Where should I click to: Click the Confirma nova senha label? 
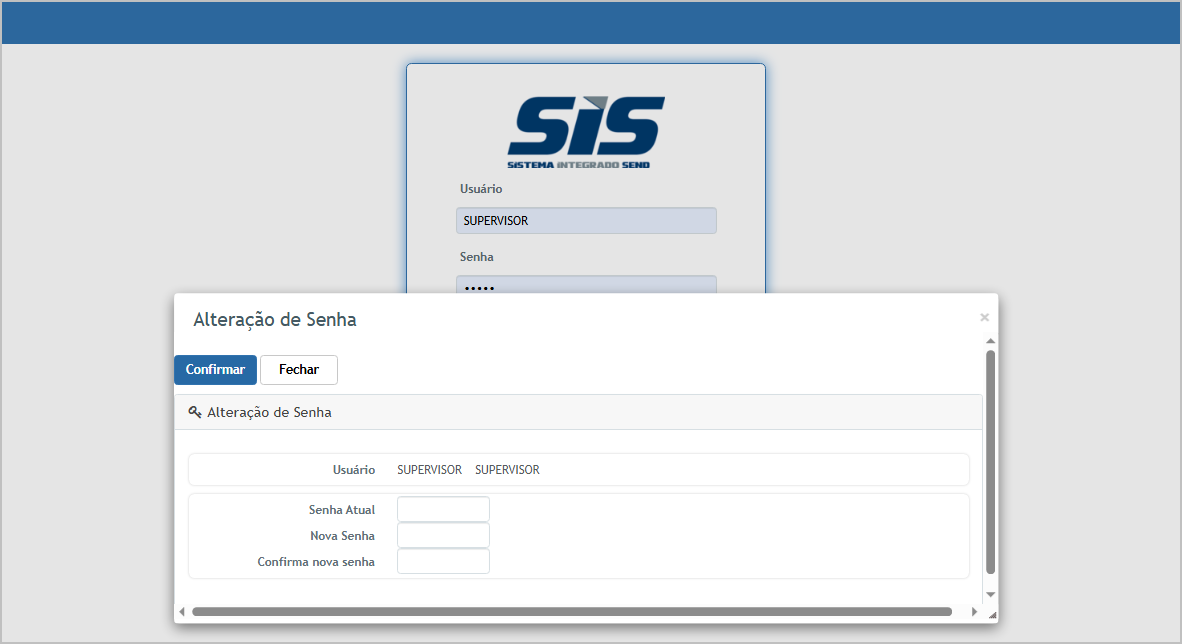316,562
